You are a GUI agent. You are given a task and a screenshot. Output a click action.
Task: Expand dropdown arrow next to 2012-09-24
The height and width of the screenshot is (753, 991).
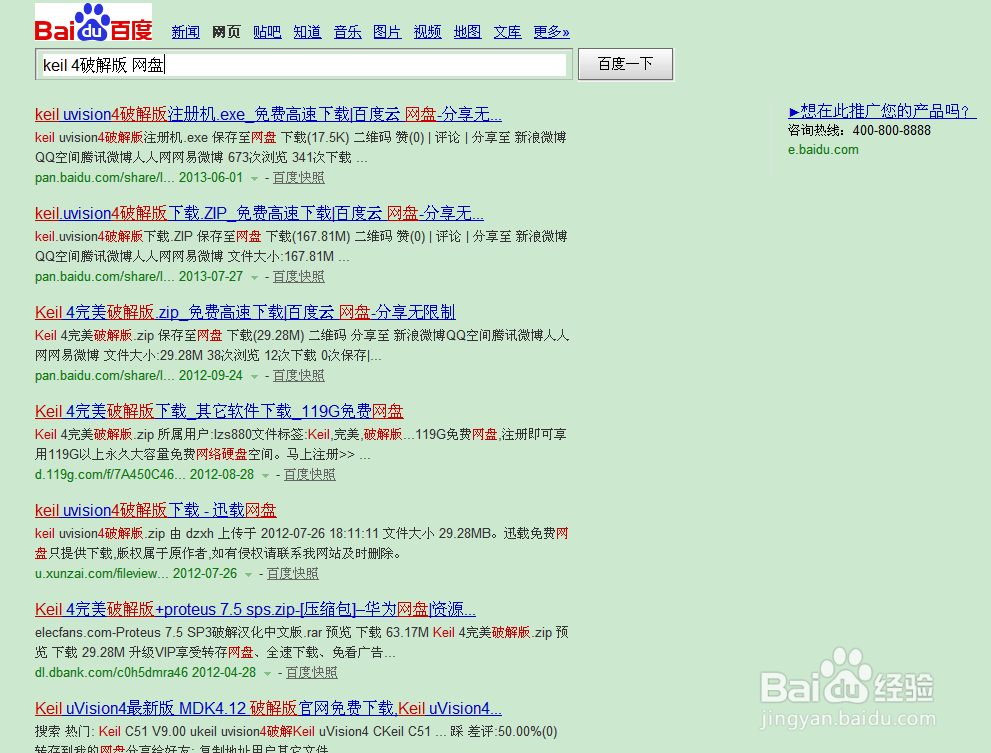point(254,377)
